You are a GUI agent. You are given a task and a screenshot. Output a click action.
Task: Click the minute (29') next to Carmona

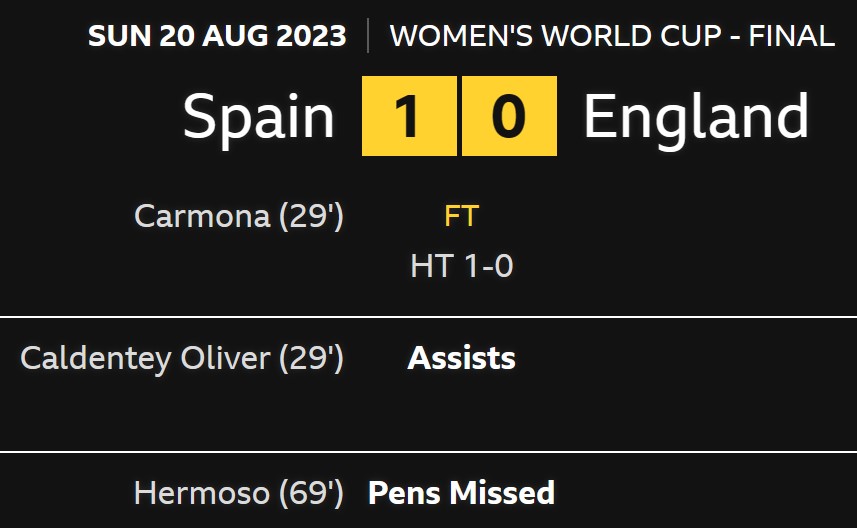click(312, 216)
